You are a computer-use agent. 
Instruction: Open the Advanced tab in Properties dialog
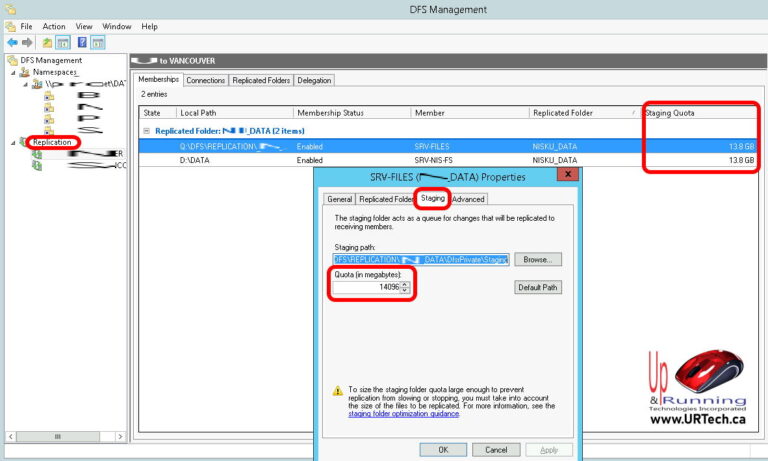(x=468, y=199)
